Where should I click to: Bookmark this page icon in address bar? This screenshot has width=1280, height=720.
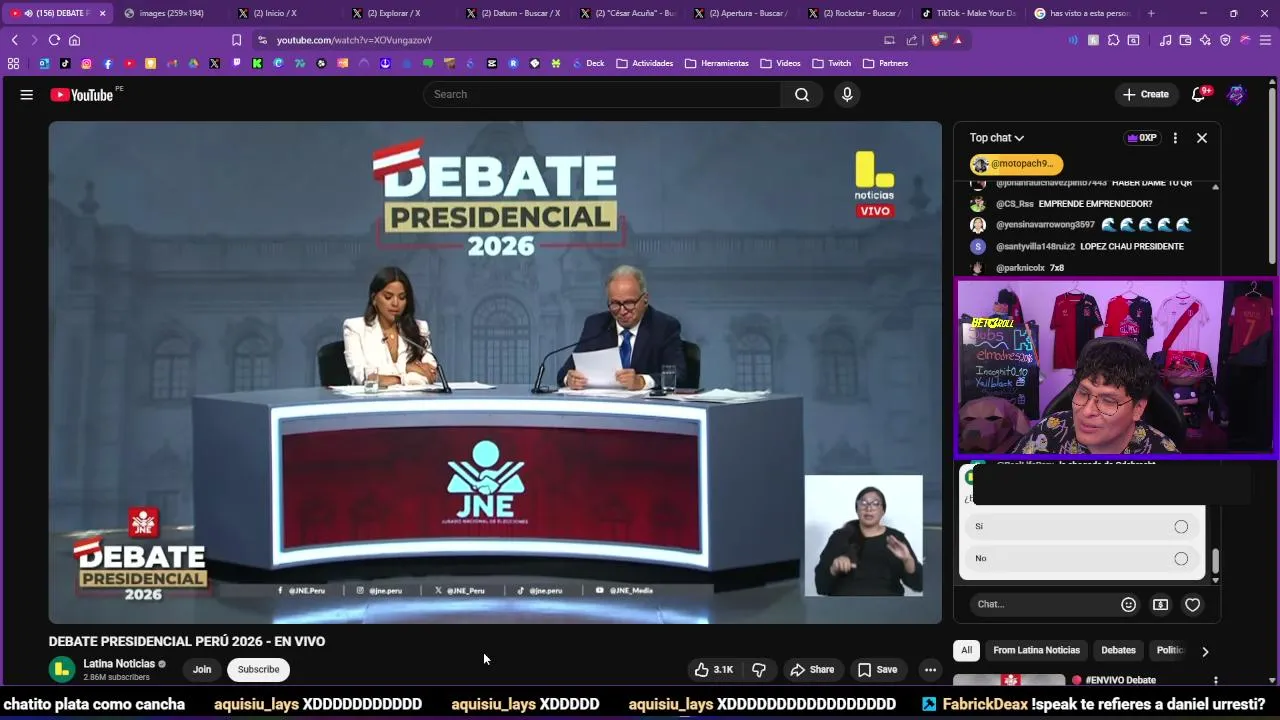(237, 40)
